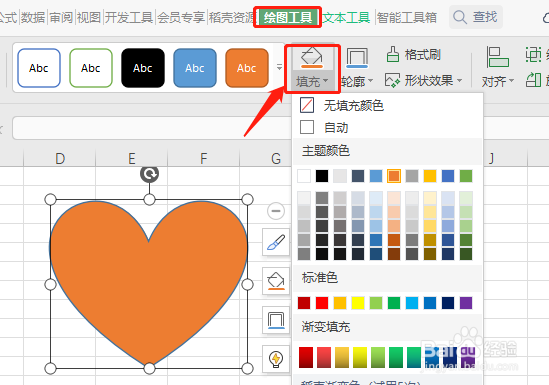Image resolution: width=549 pixels, height=385 pixels.
Task: Click the bottom-left resize handle of heart
Action: click(x=50, y=368)
